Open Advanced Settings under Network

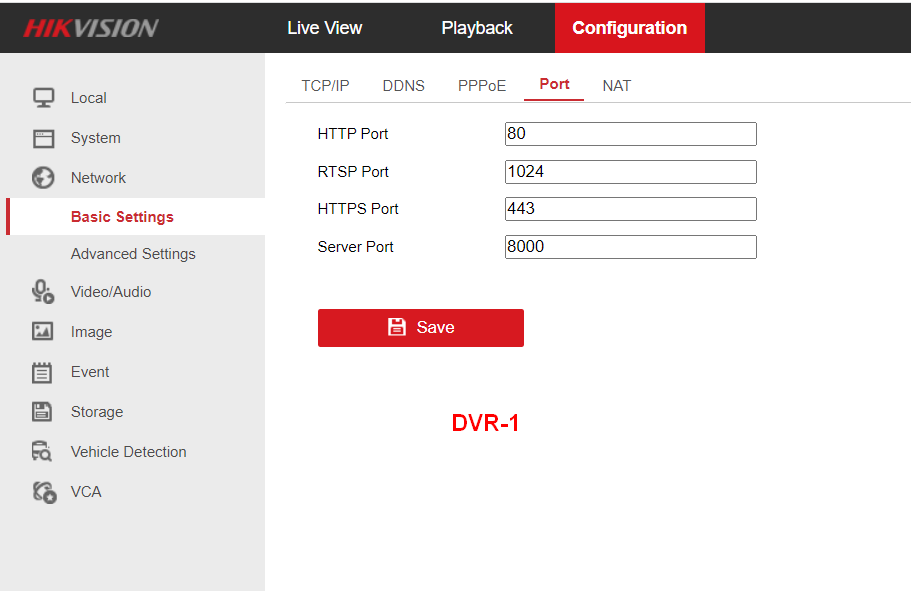click(133, 254)
